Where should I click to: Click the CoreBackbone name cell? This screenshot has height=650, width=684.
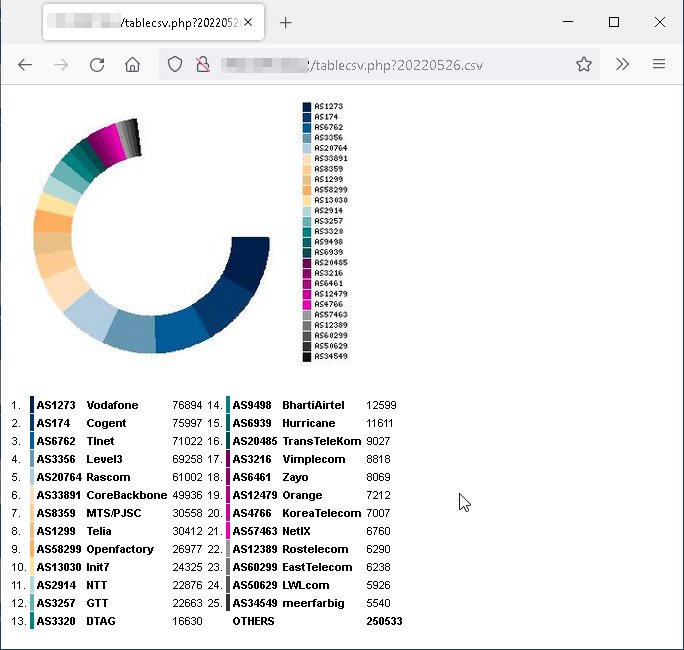tap(127, 495)
